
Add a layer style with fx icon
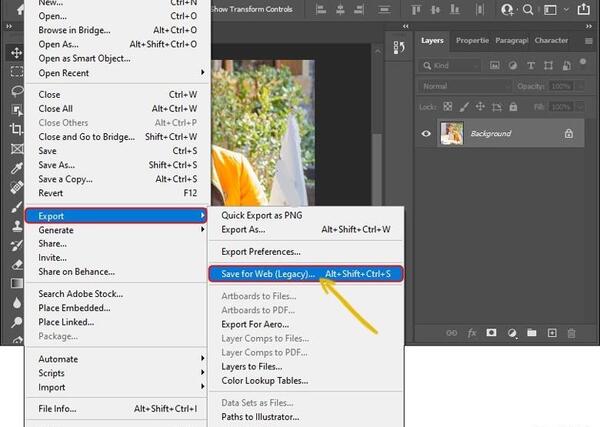click(472, 333)
